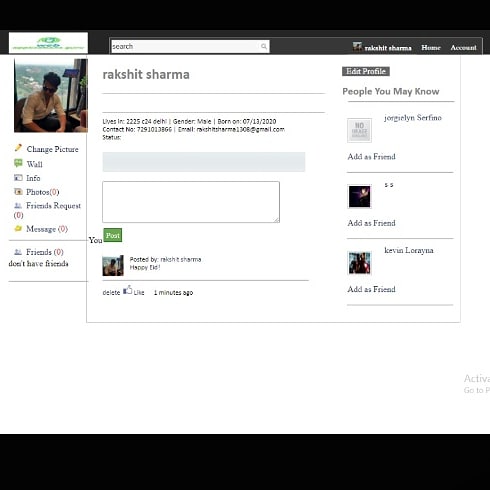Open the s s user's avatar

coord(359,197)
